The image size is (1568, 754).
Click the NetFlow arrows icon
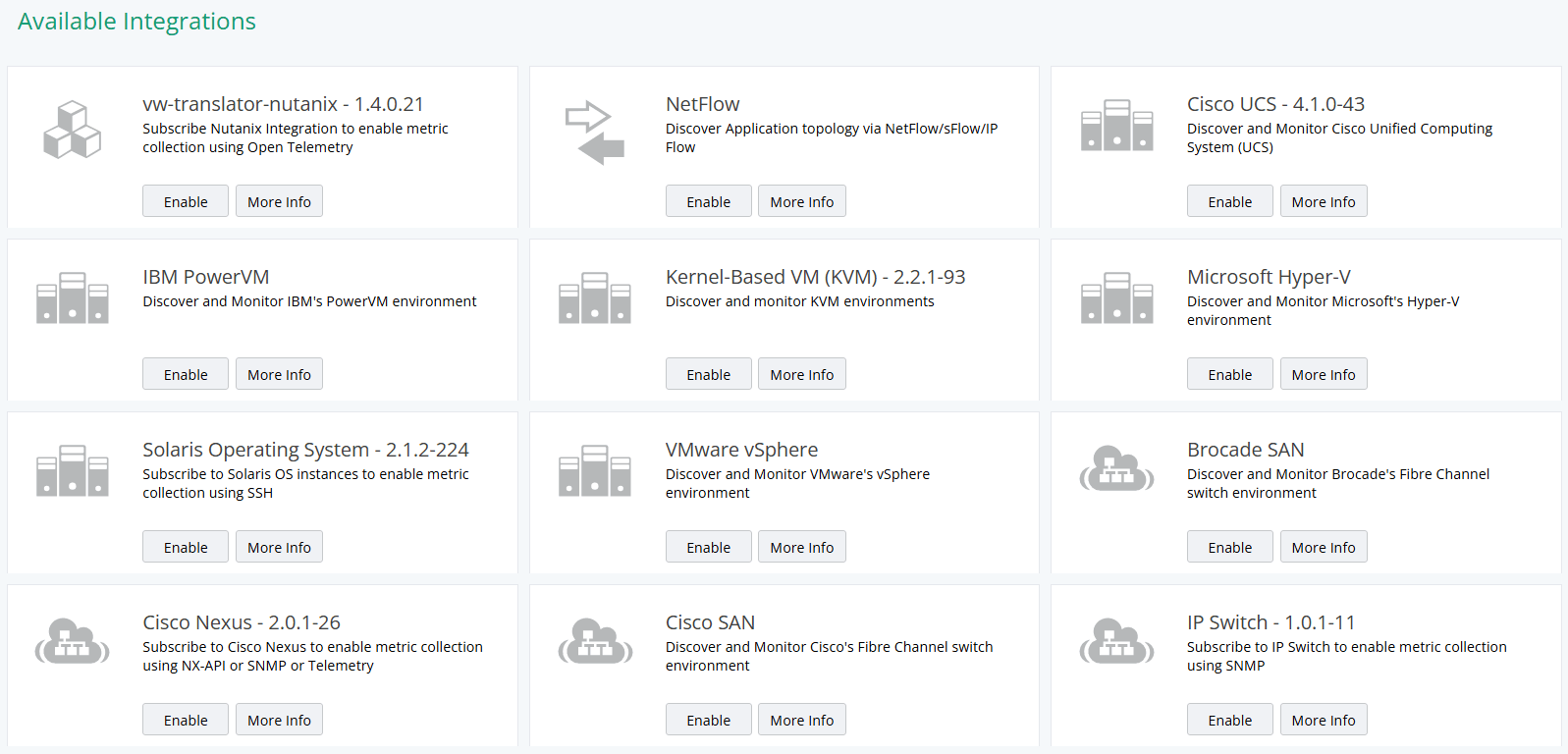pyautogui.click(x=595, y=133)
